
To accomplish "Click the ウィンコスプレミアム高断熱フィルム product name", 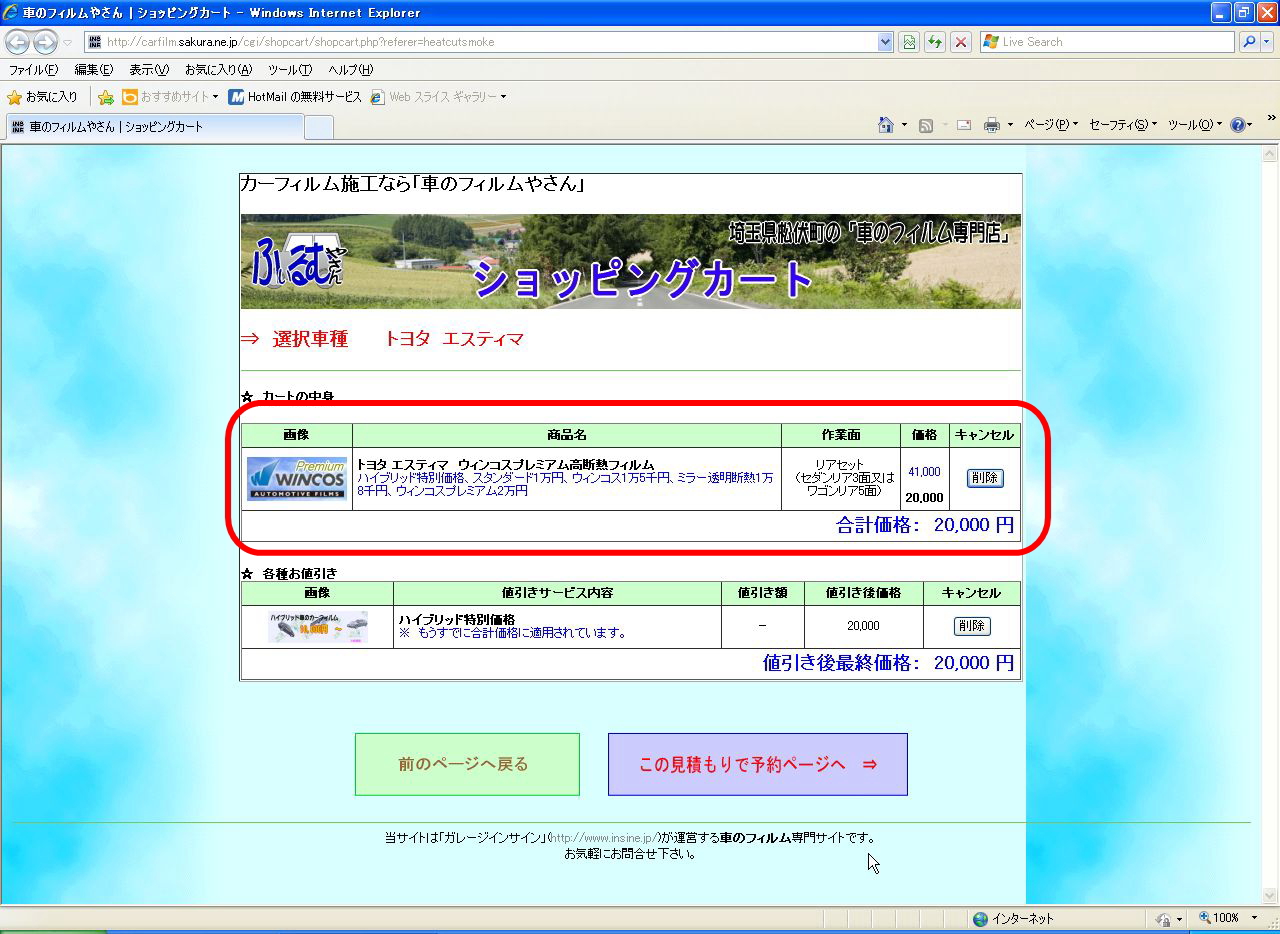I will pos(505,465).
